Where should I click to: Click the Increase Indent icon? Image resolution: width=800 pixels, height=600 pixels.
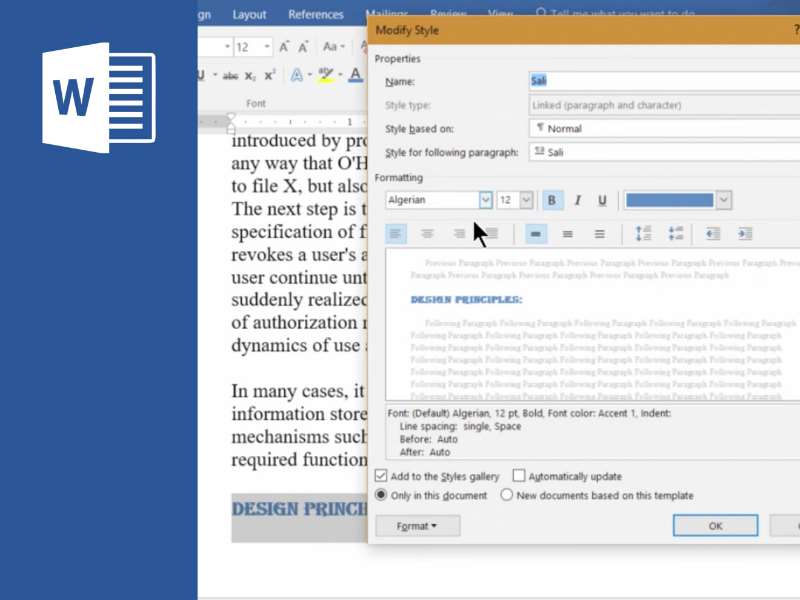pyautogui.click(x=745, y=234)
